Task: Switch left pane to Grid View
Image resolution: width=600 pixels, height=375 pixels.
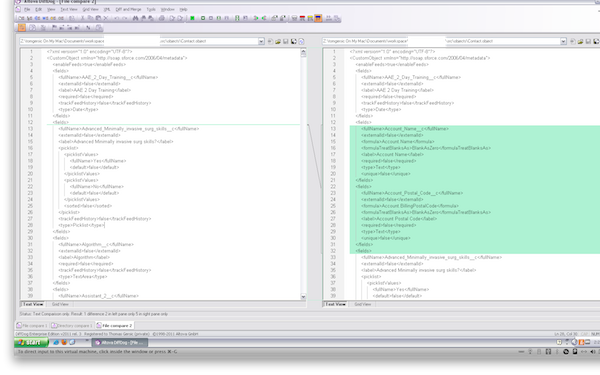Action: point(60,304)
